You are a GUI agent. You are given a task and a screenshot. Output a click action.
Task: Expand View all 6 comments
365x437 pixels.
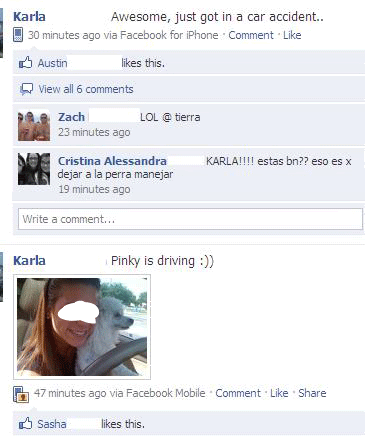[x=86, y=89]
